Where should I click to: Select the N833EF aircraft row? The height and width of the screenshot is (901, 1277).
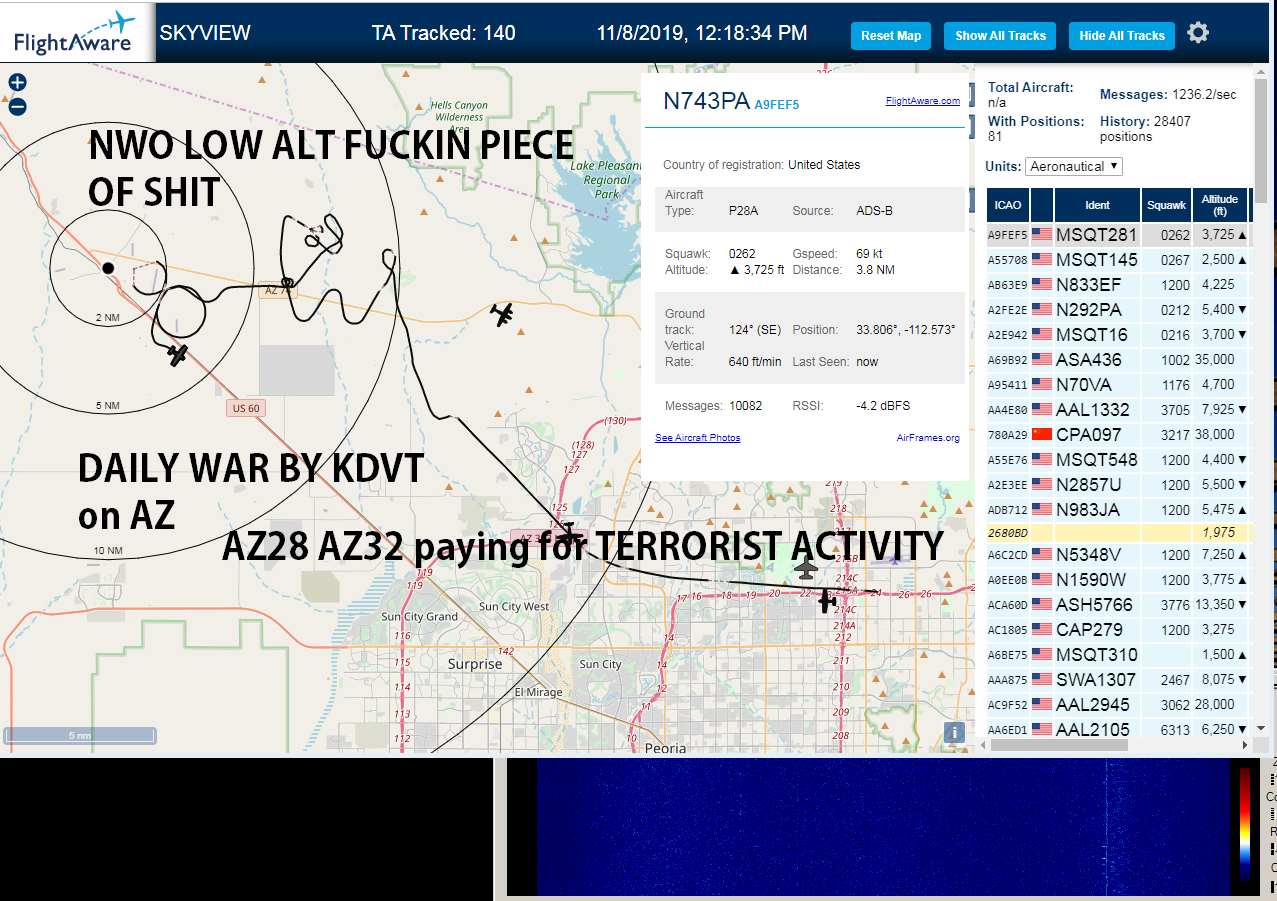click(x=1118, y=285)
